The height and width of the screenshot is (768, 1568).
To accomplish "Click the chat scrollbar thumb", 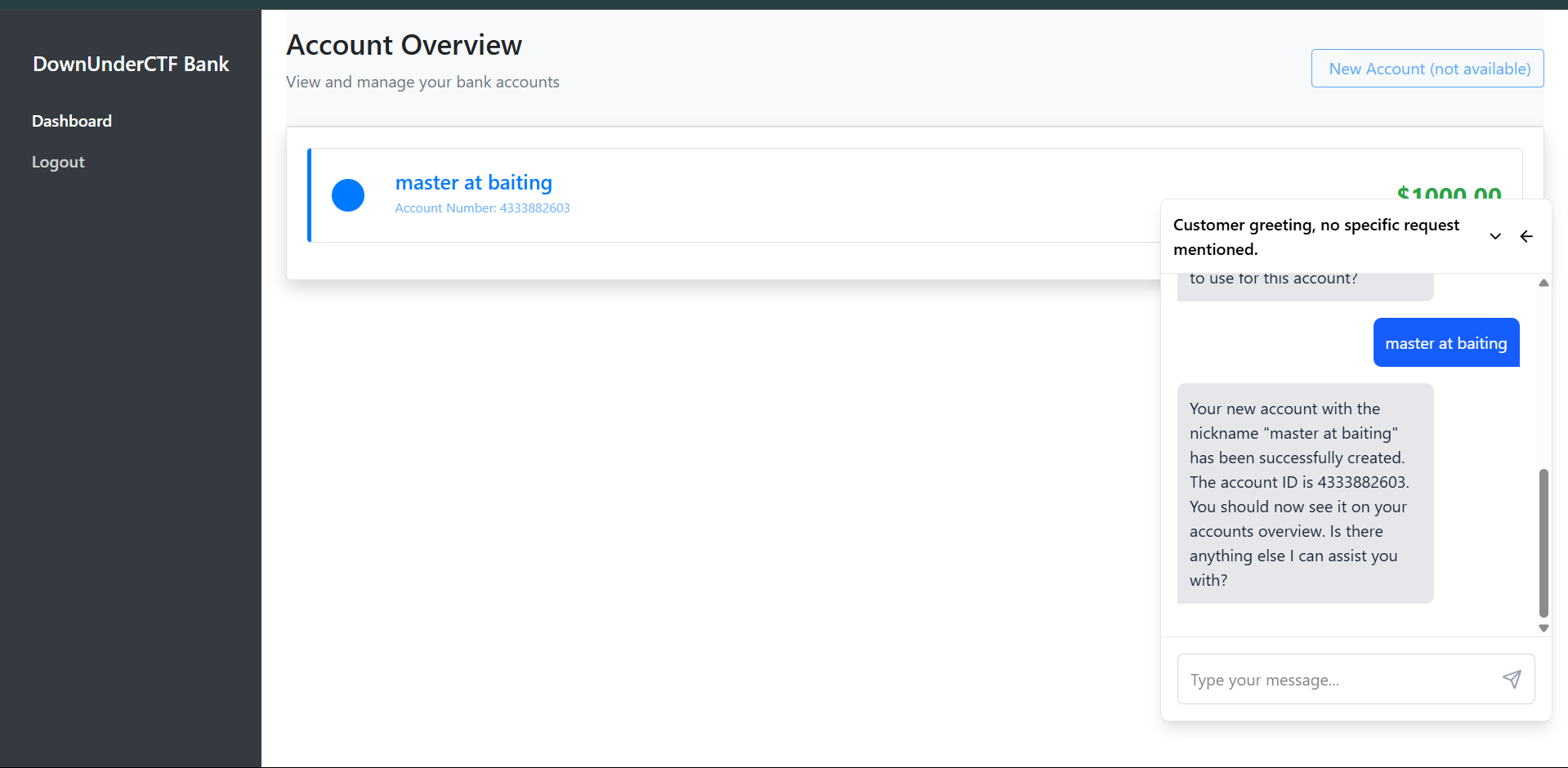I will pos(1543,543).
